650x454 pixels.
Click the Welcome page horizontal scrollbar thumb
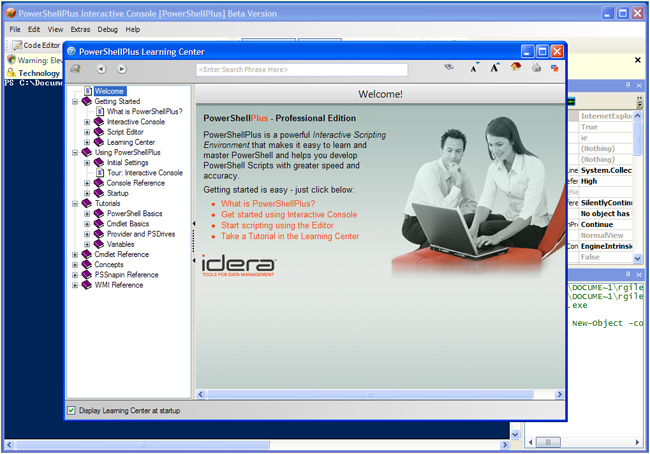pos(370,394)
